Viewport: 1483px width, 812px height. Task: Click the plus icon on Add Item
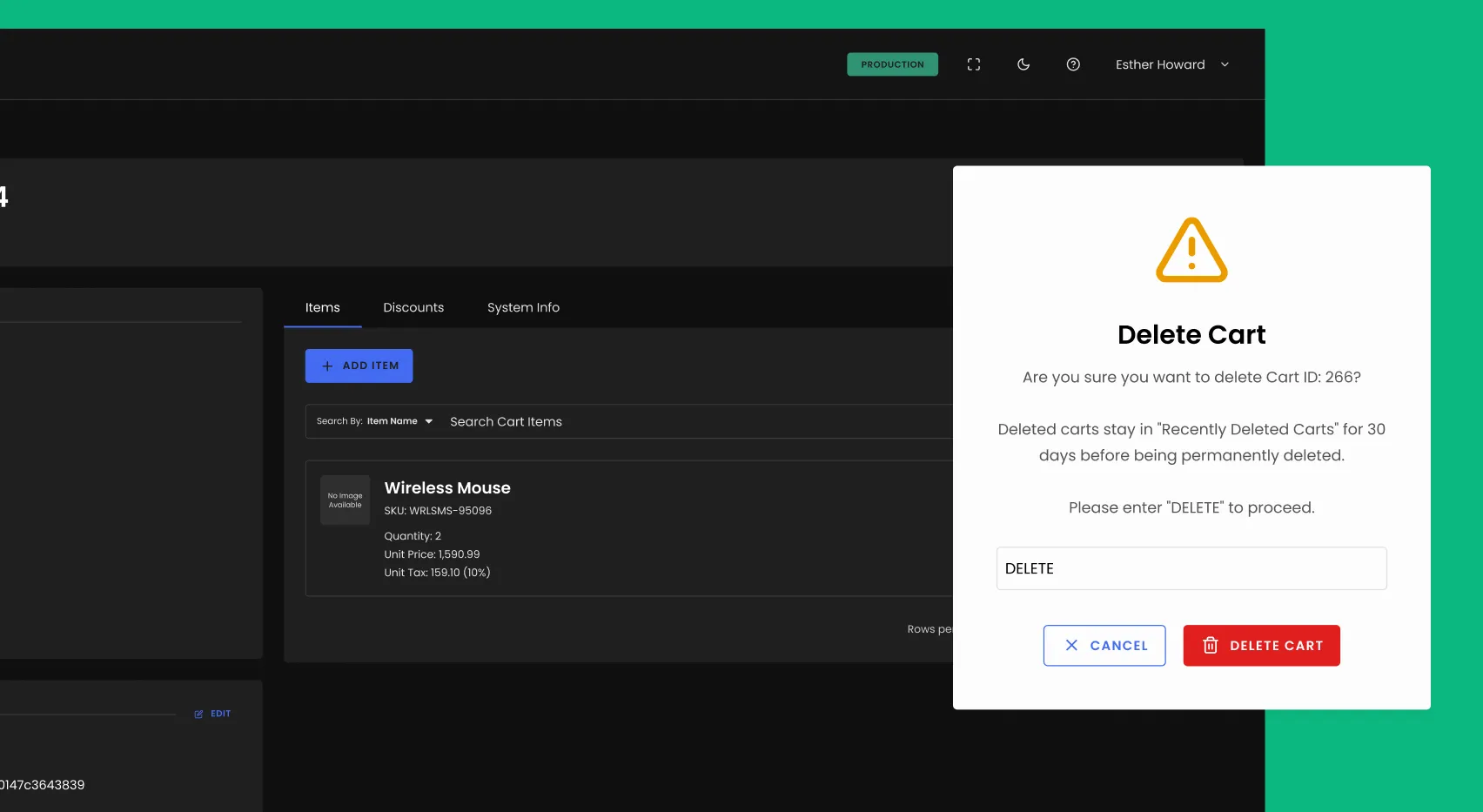[x=326, y=366]
